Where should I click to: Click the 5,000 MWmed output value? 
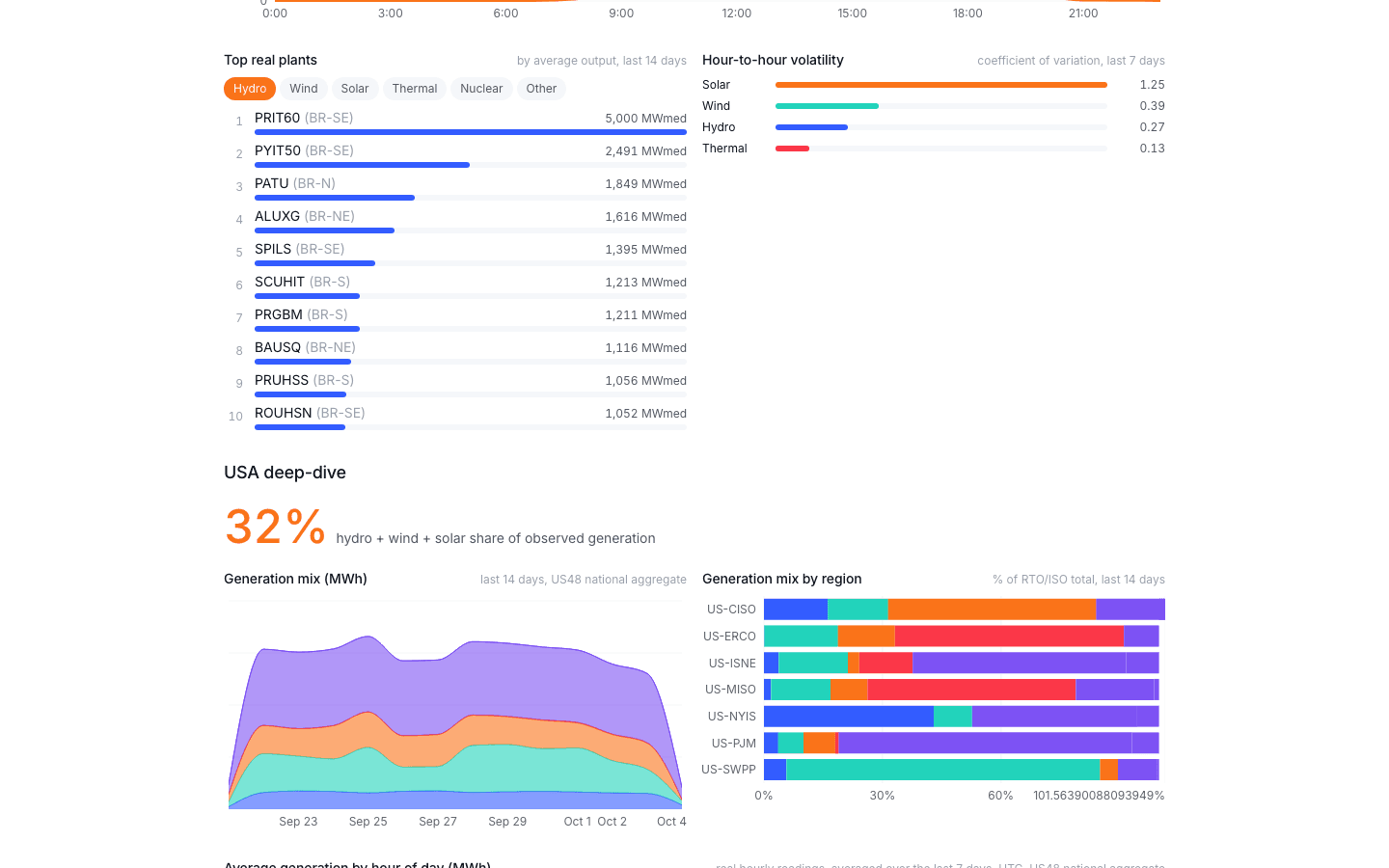point(646,119)
